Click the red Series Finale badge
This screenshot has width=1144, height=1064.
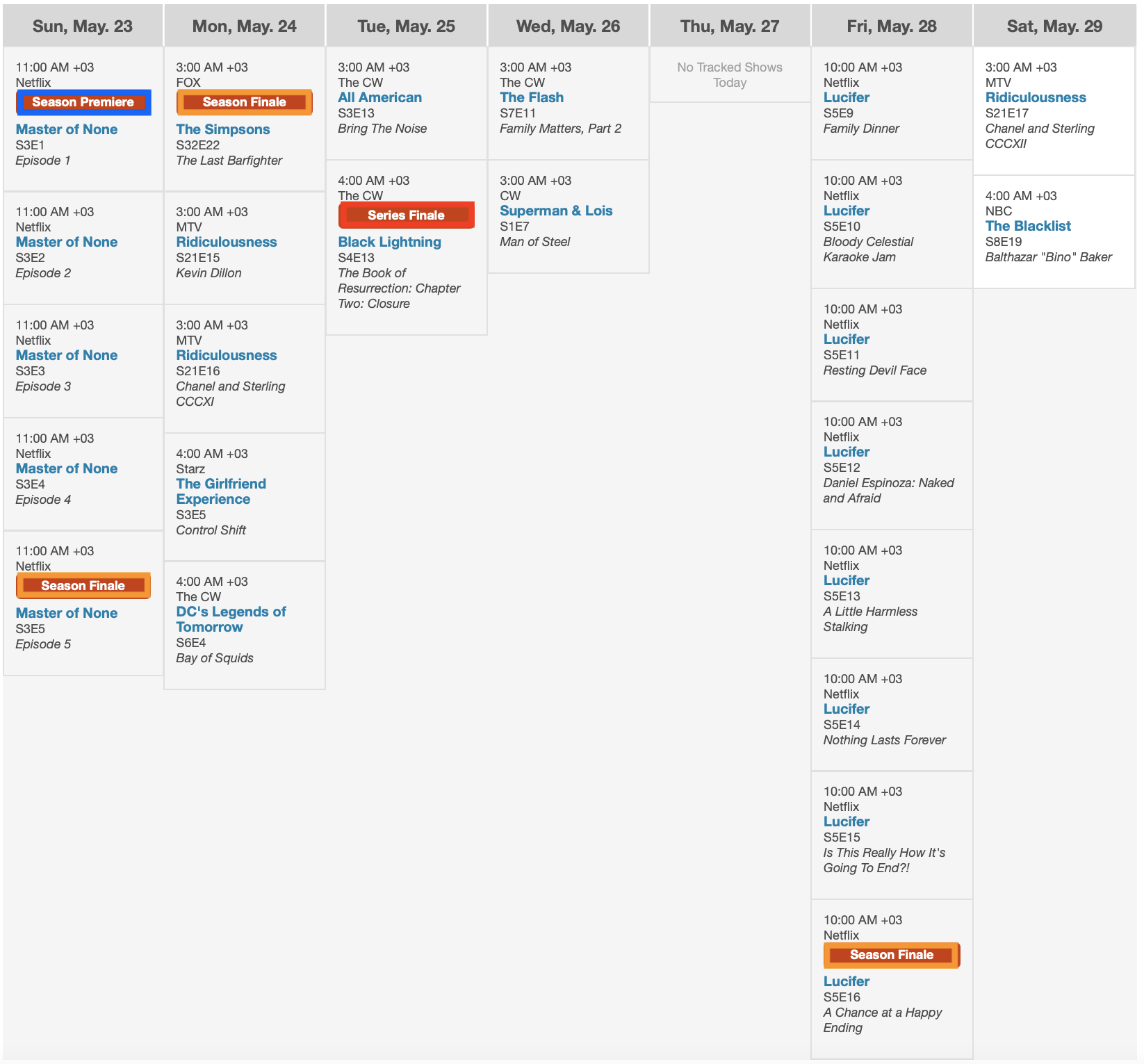click(x=406, y=215)
